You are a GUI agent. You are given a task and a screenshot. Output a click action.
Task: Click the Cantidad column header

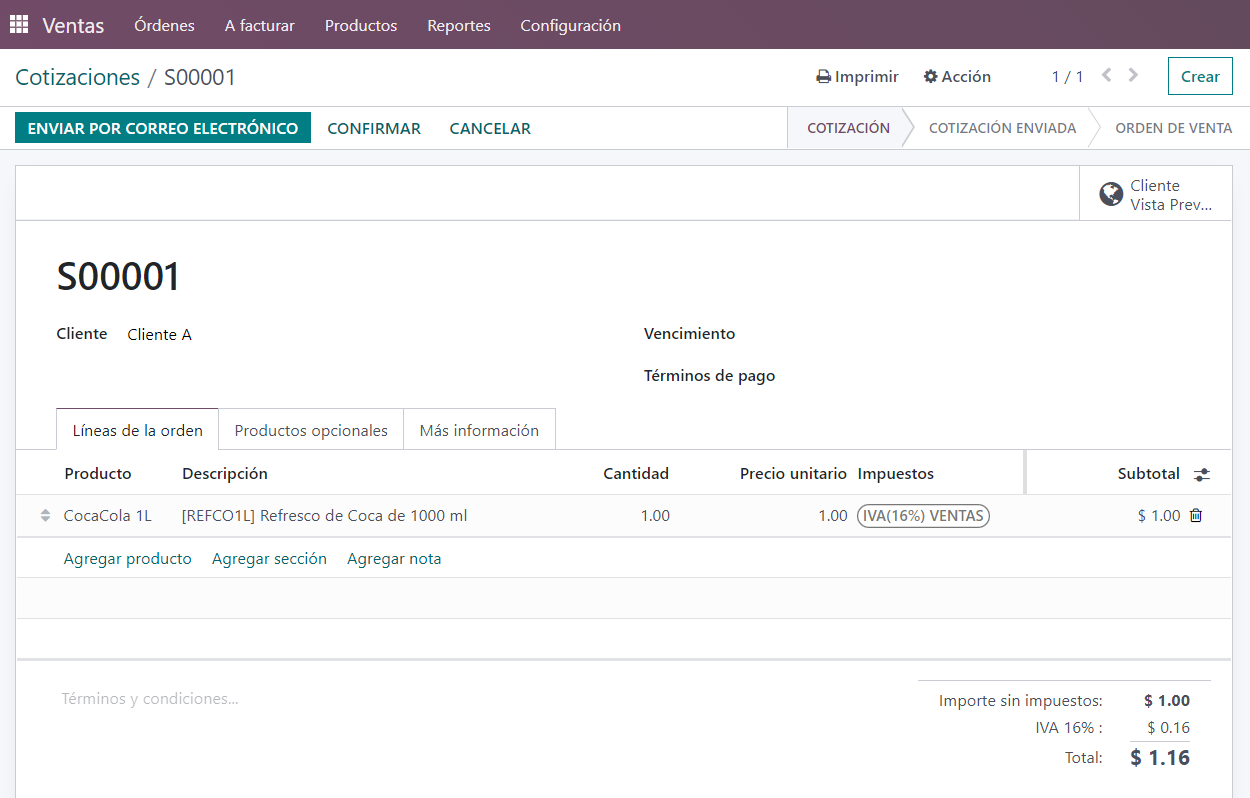(636, 474)
